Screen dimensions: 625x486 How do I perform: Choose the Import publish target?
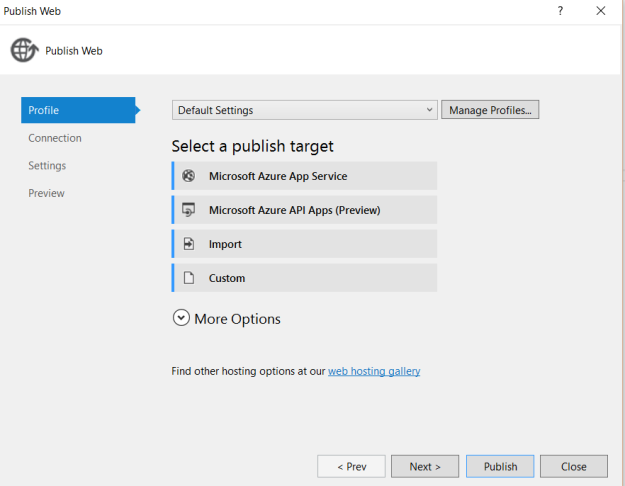point(305,244)
